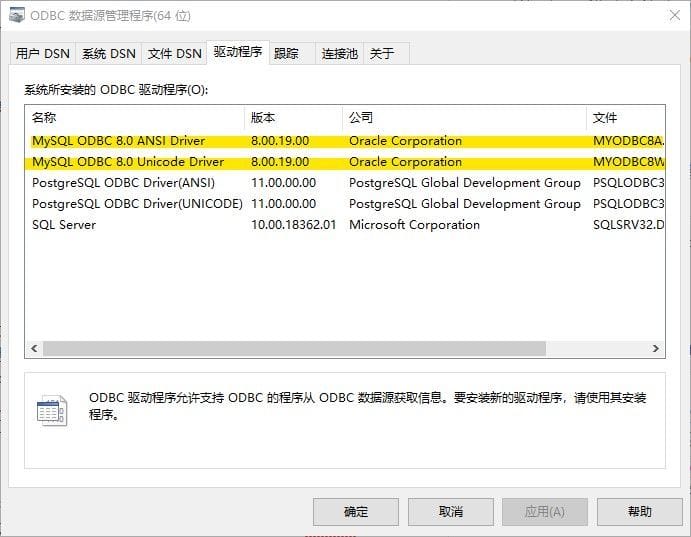This screenshot has height=537, width=691.
Task: Sort by the 版本 column header
Action: 293,118
